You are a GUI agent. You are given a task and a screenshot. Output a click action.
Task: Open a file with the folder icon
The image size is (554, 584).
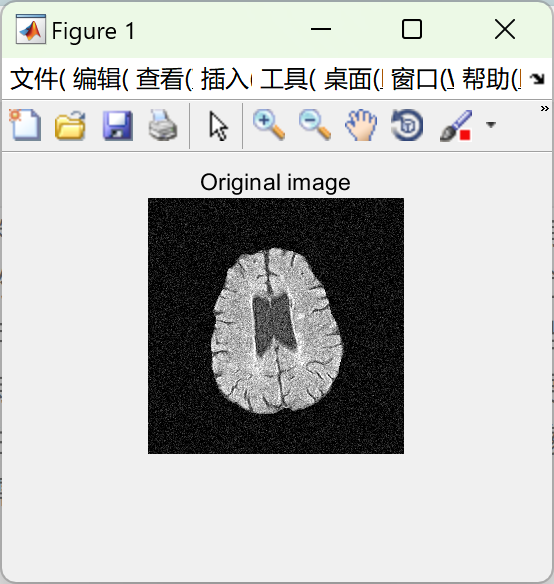coord(70,126)
